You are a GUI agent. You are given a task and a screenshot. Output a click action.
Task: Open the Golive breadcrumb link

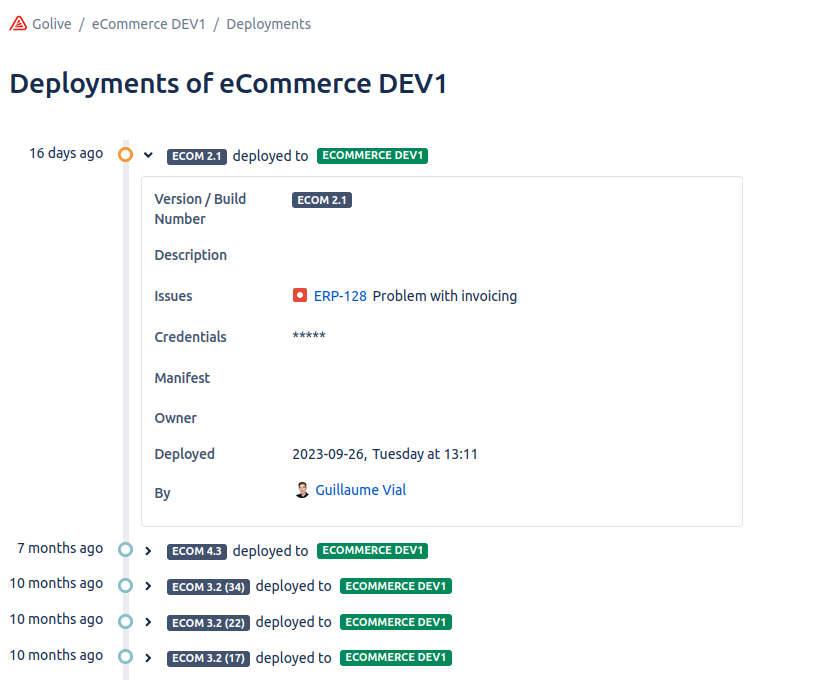click(51, 24)
